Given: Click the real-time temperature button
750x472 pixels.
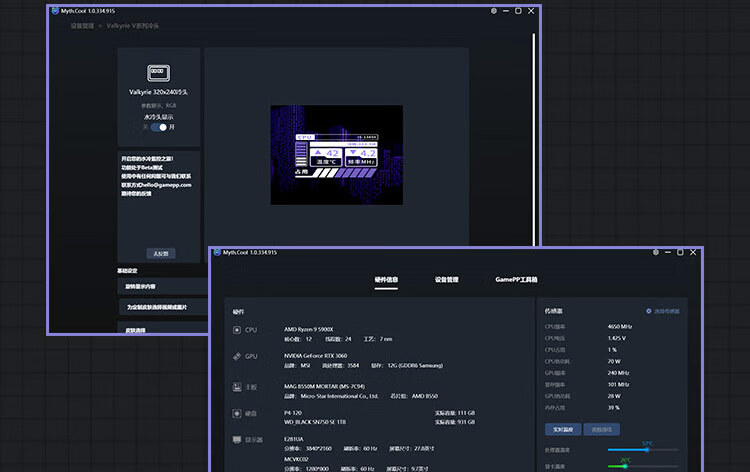Looking at the screenshot, I should pyautogui.click(x=563, y=429).
